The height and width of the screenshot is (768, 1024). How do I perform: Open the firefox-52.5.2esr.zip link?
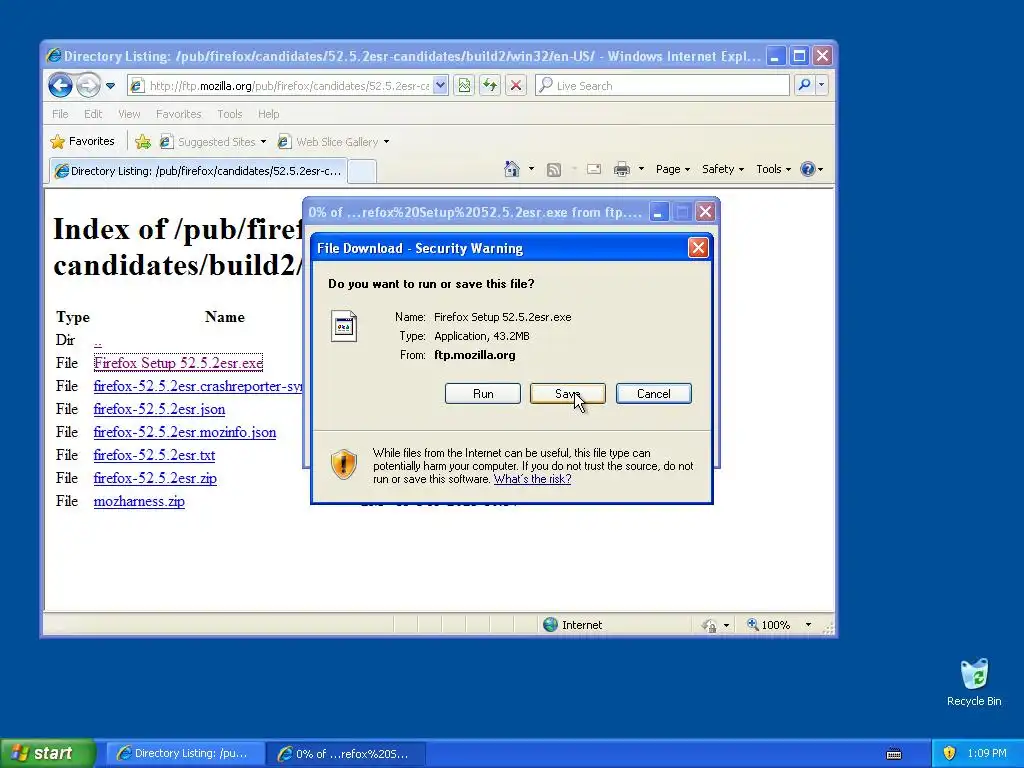point(155,478)
